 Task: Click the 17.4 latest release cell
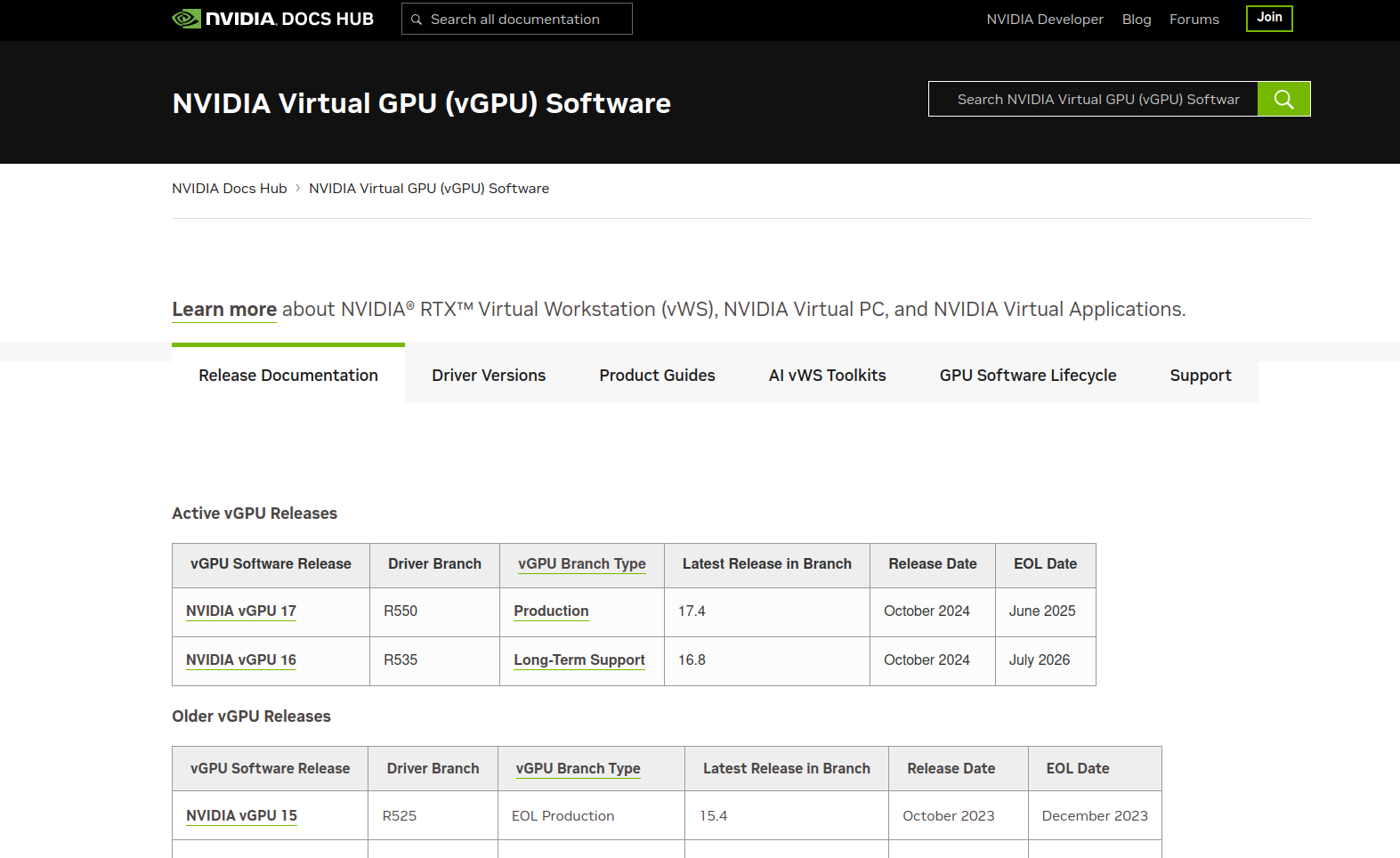click(x=767, y=611)
